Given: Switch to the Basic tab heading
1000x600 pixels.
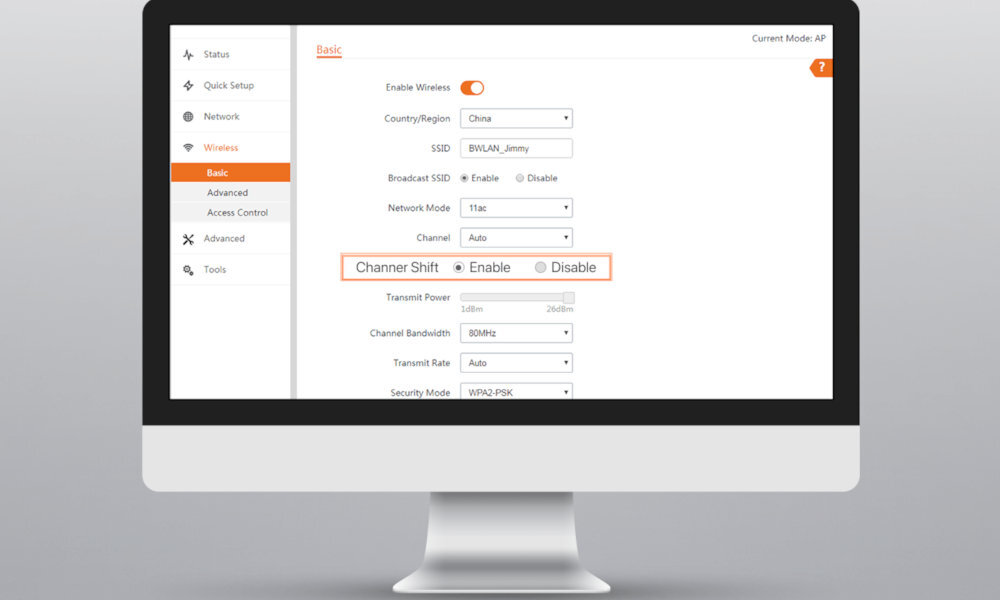Looking at the screenshot, I should pos(328,50).
